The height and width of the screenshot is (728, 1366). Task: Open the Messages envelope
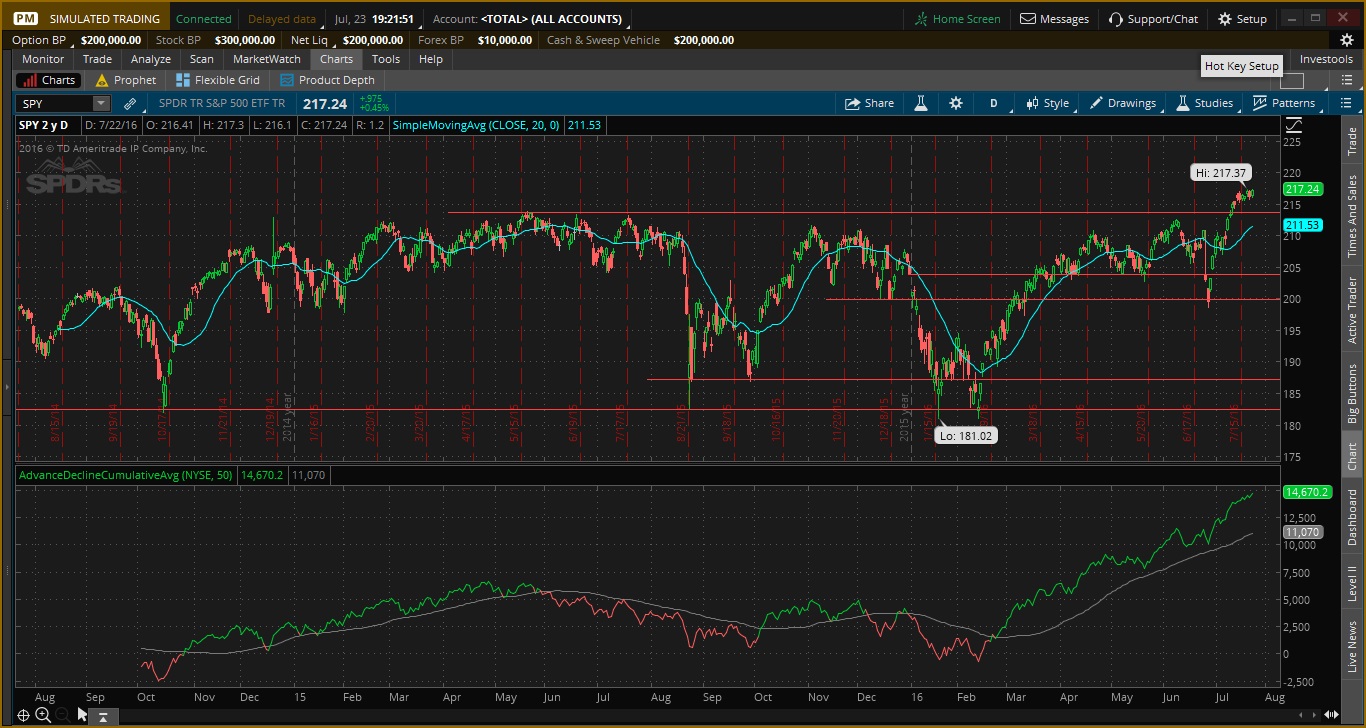click(1055, 19)
